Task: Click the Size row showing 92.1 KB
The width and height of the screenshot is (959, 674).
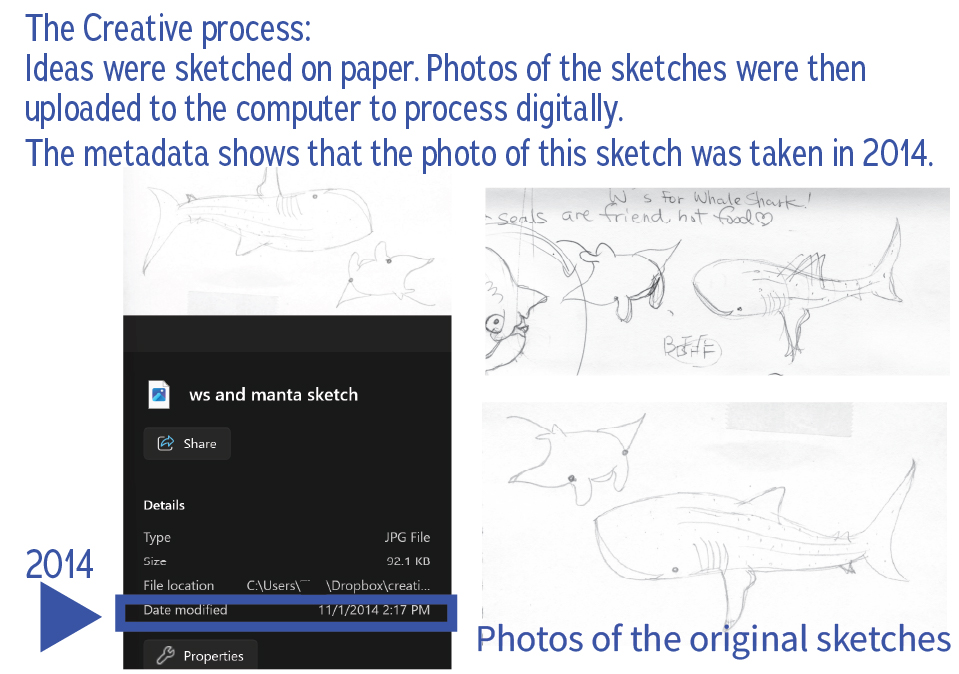Action: click(286, 561)
